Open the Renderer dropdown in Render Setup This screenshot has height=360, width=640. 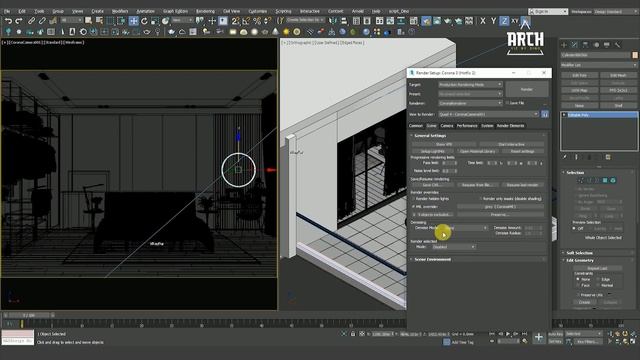click(470, 103)
